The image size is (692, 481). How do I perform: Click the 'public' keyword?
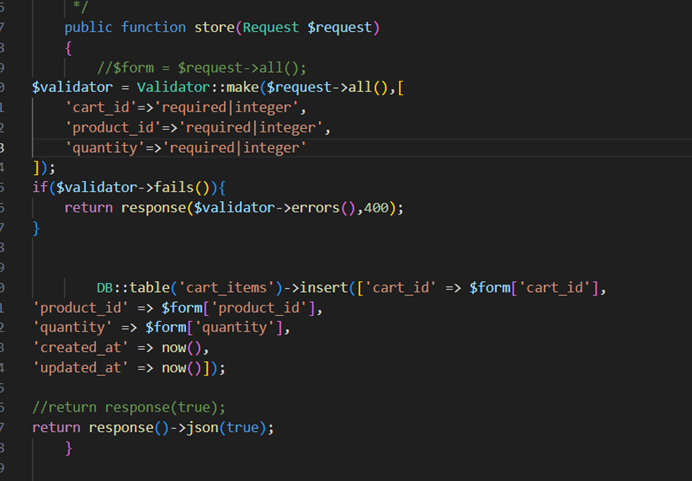tap(88, 27)
